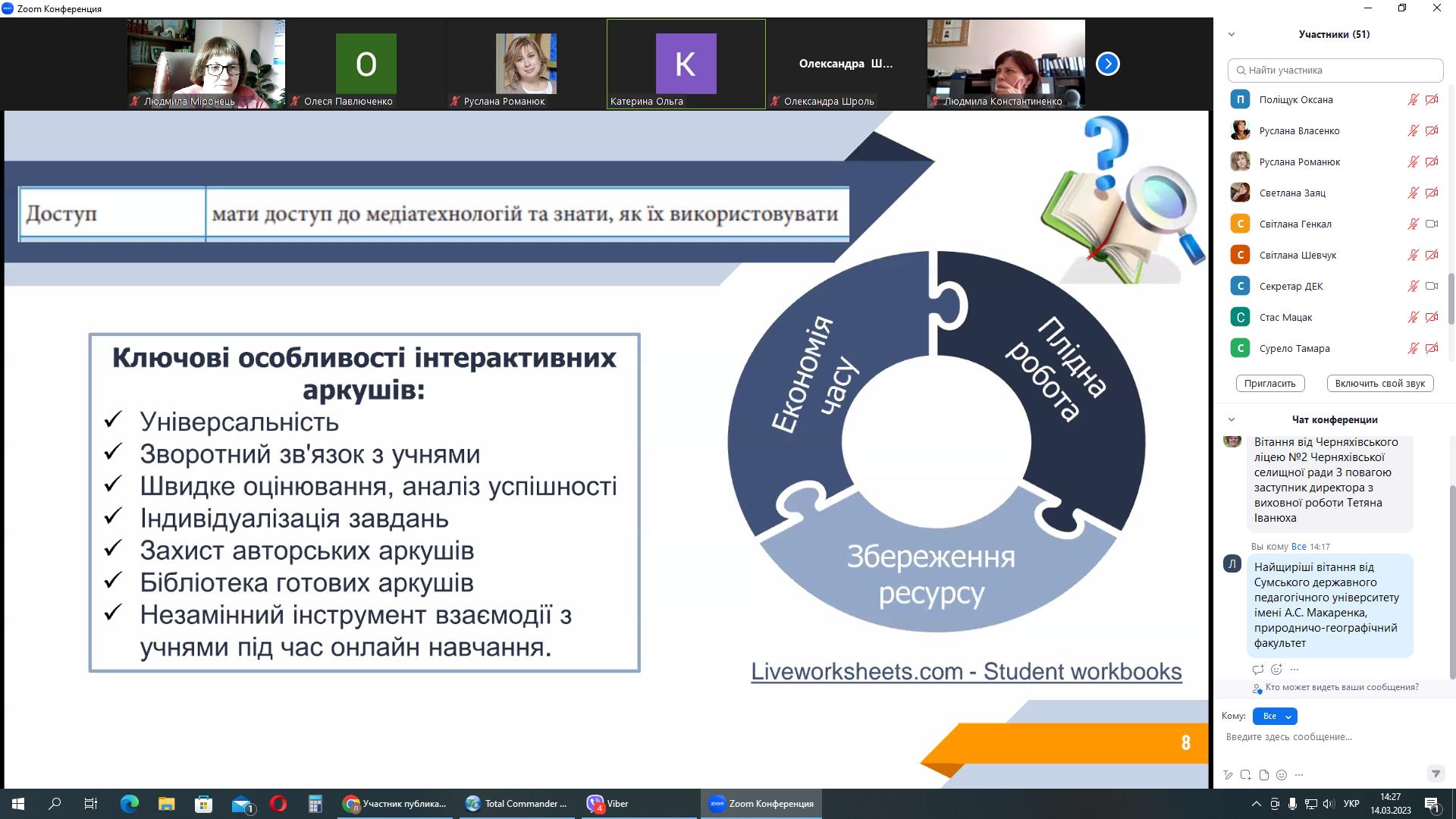Open the emoji picker in chat toolbar
The height and width of the screenshot is (819, 1456).
coord(1282,775)
